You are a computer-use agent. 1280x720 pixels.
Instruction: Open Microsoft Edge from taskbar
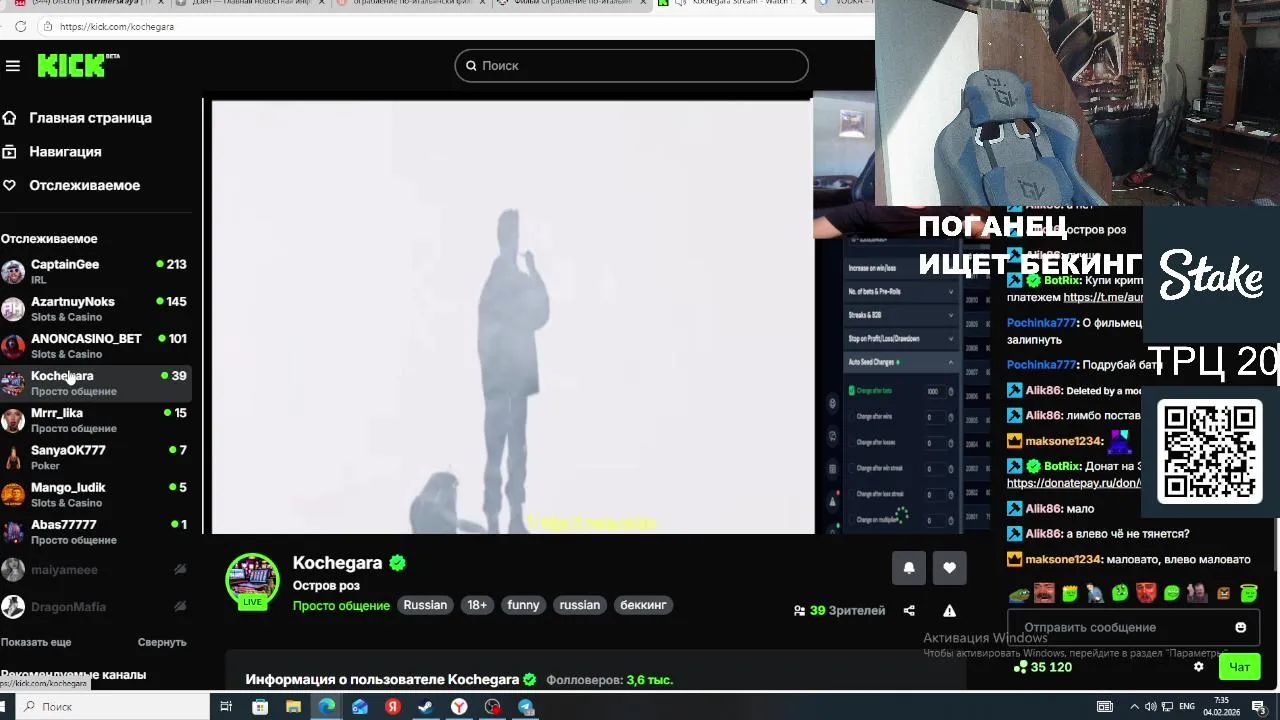(326, 707)
